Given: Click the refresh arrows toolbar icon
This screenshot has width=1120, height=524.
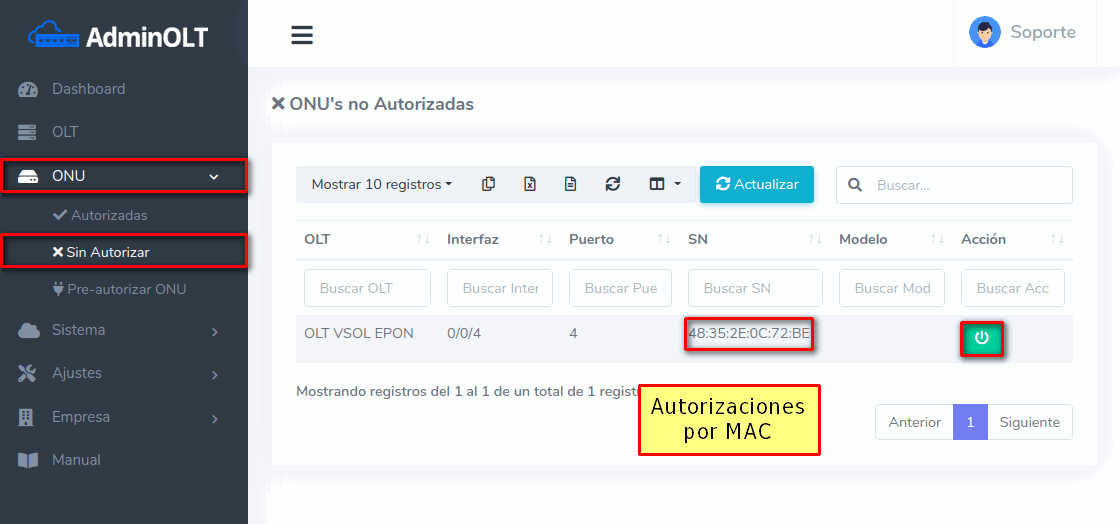Looking at the screenshot, I should click(x=613, y=184).
